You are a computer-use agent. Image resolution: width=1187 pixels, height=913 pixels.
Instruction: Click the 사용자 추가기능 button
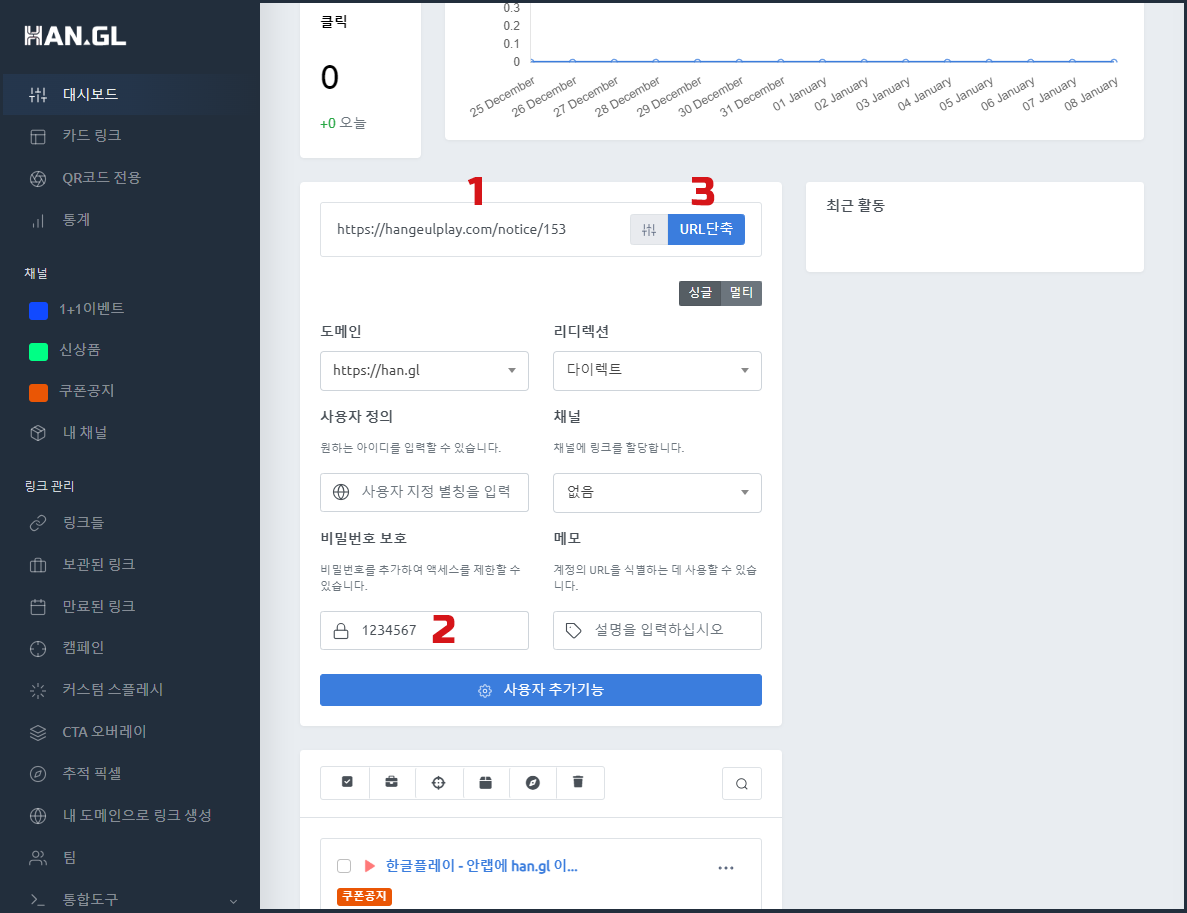pos(541,690)
